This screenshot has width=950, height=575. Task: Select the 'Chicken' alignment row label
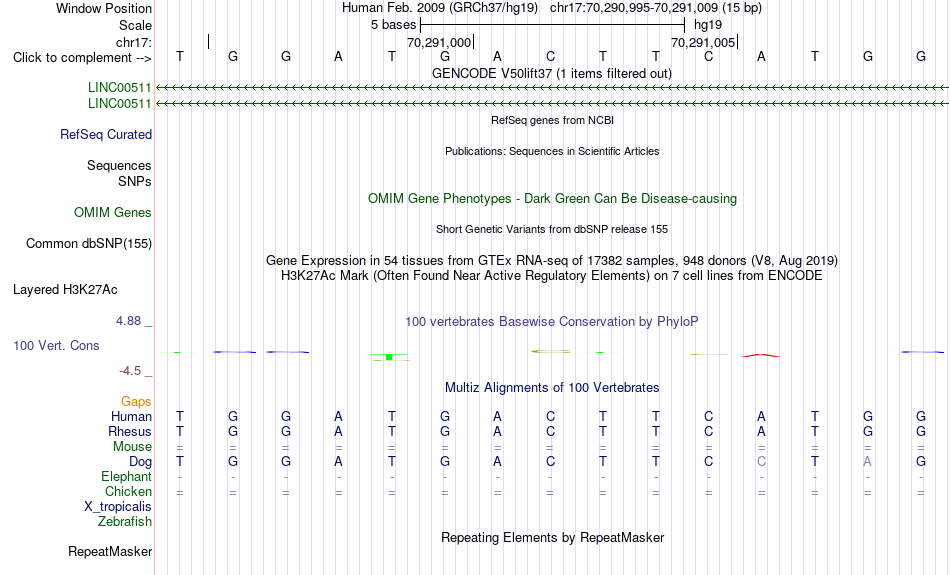coord(128,491)
